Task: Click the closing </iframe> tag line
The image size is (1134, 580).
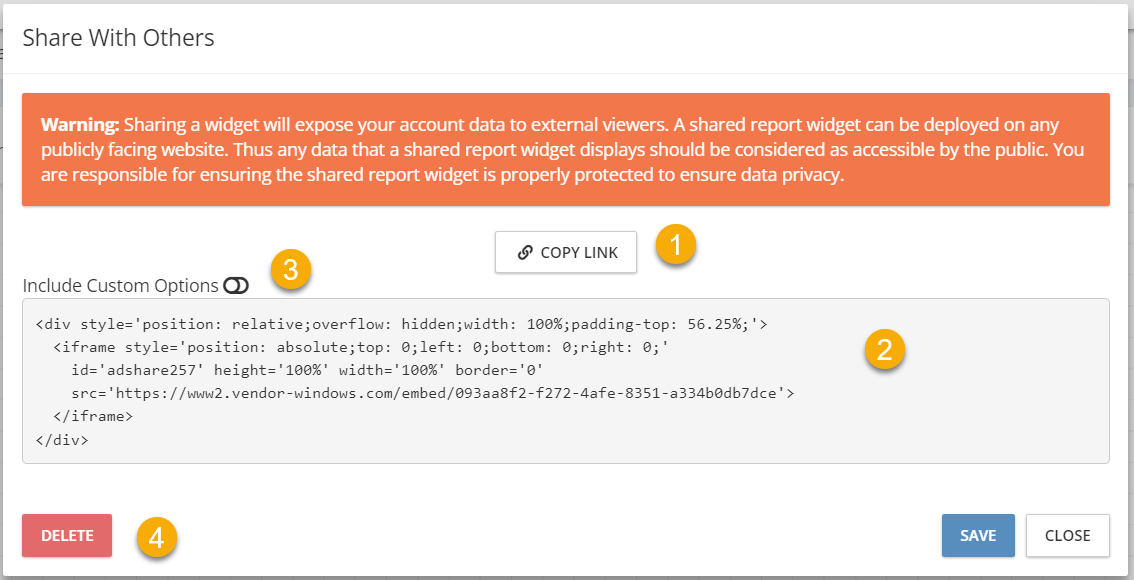Action: [93, 417]
